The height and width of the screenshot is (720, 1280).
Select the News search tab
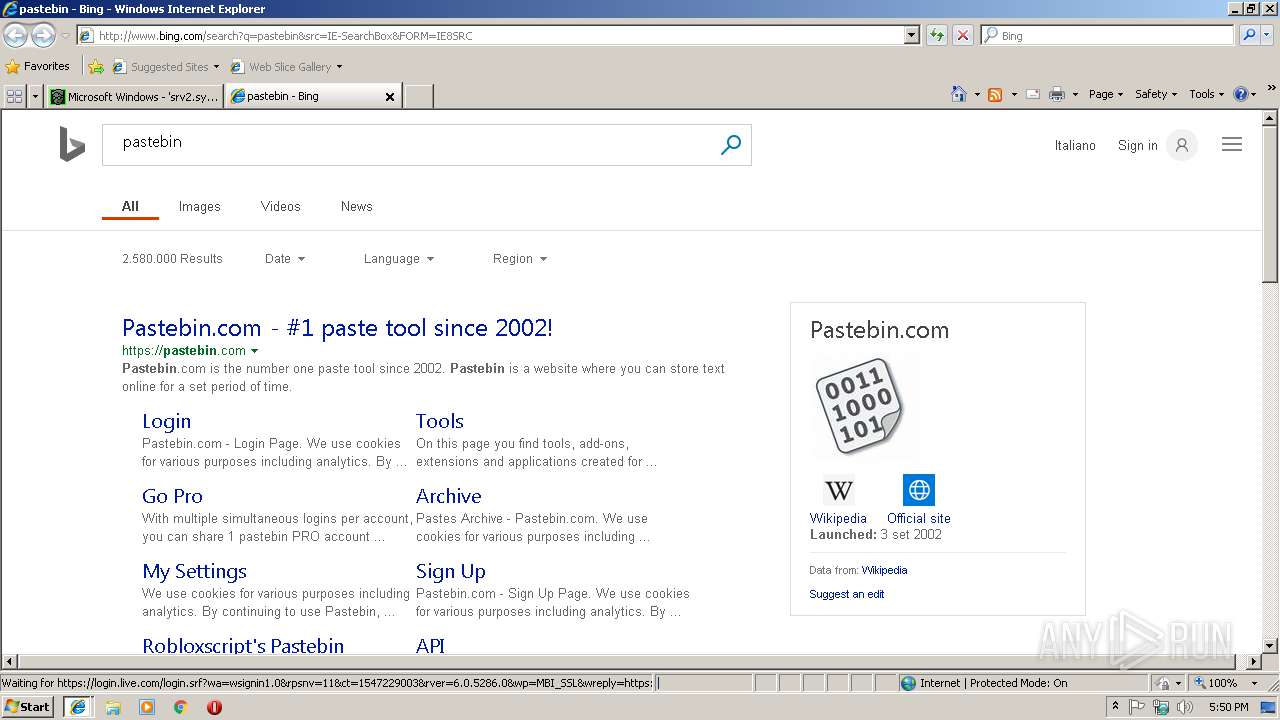point(356,206)
